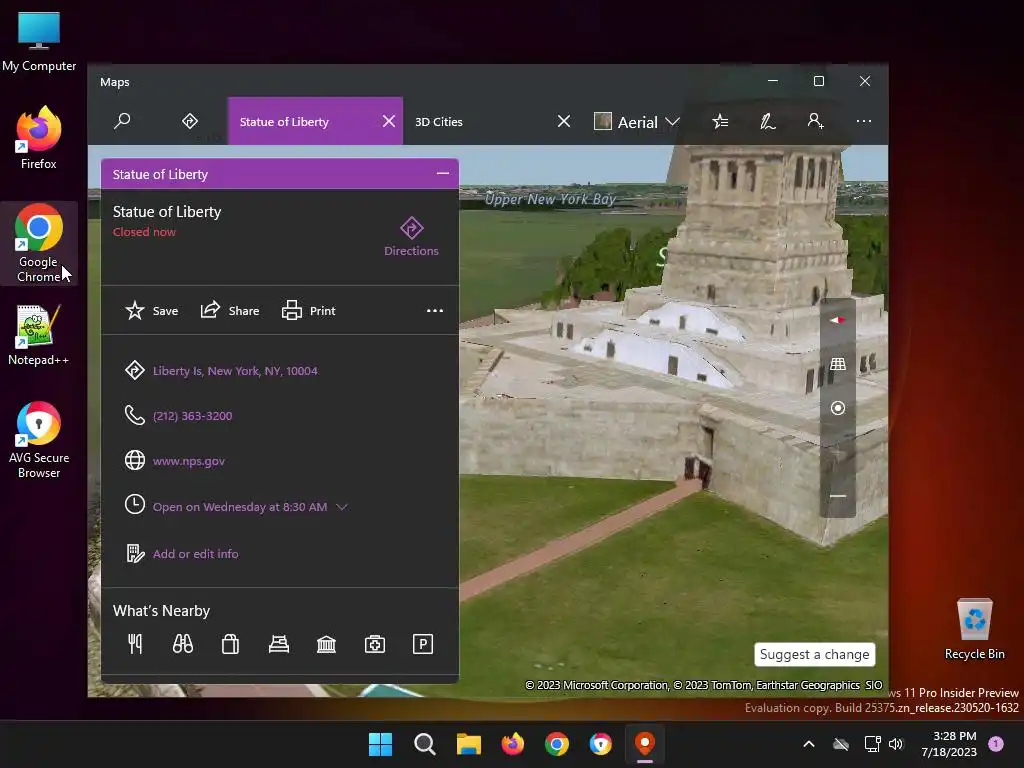Viewport: 1024px width, 768px height.
Task: Show my location on the map
Action: tap(837, 408)
